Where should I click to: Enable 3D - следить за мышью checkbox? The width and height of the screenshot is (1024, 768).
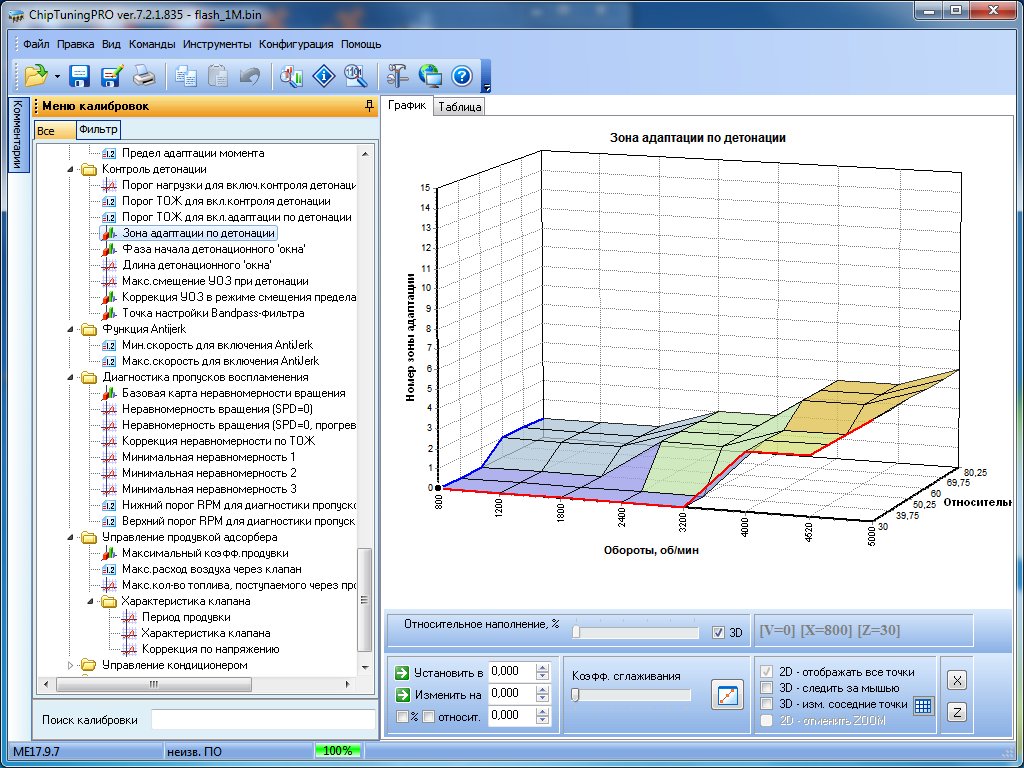[767, 688]
